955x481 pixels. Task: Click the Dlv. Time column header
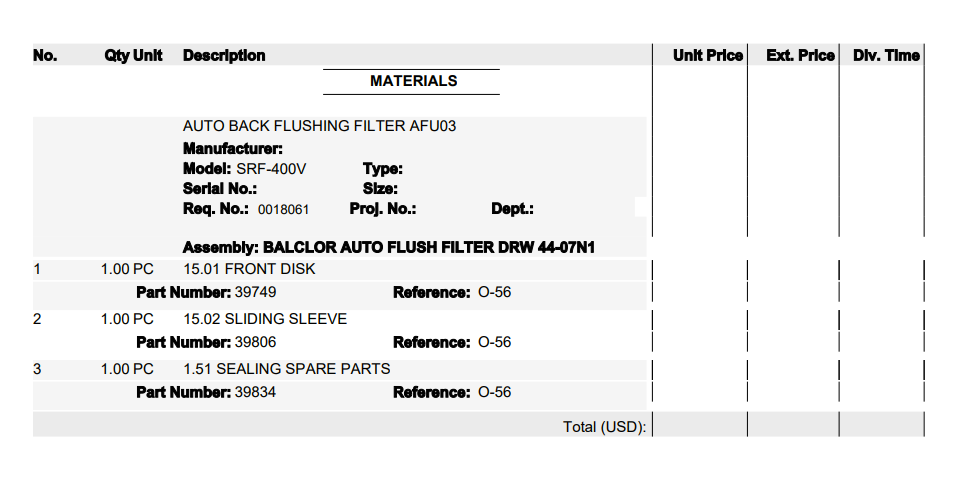click(x=886, y=55)
